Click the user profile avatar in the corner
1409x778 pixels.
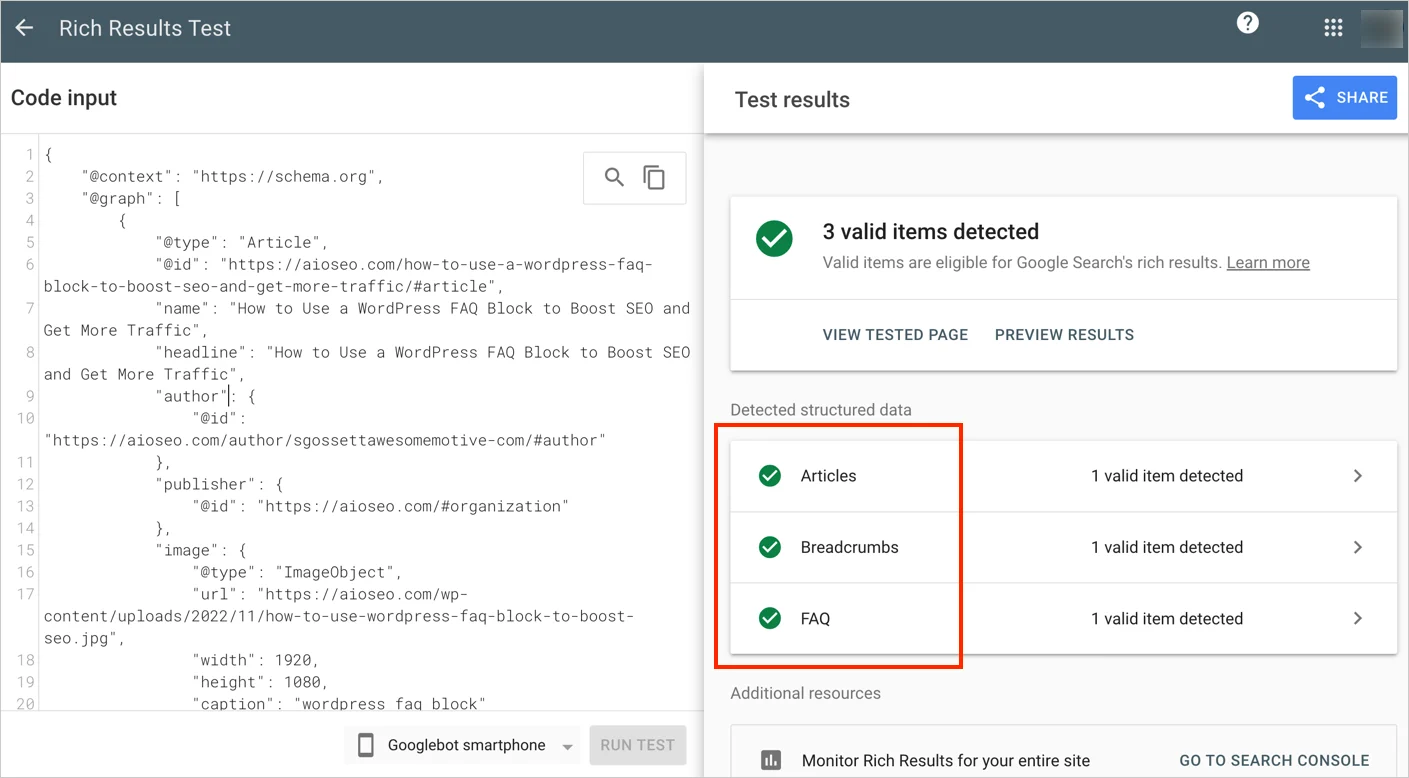1381,27
